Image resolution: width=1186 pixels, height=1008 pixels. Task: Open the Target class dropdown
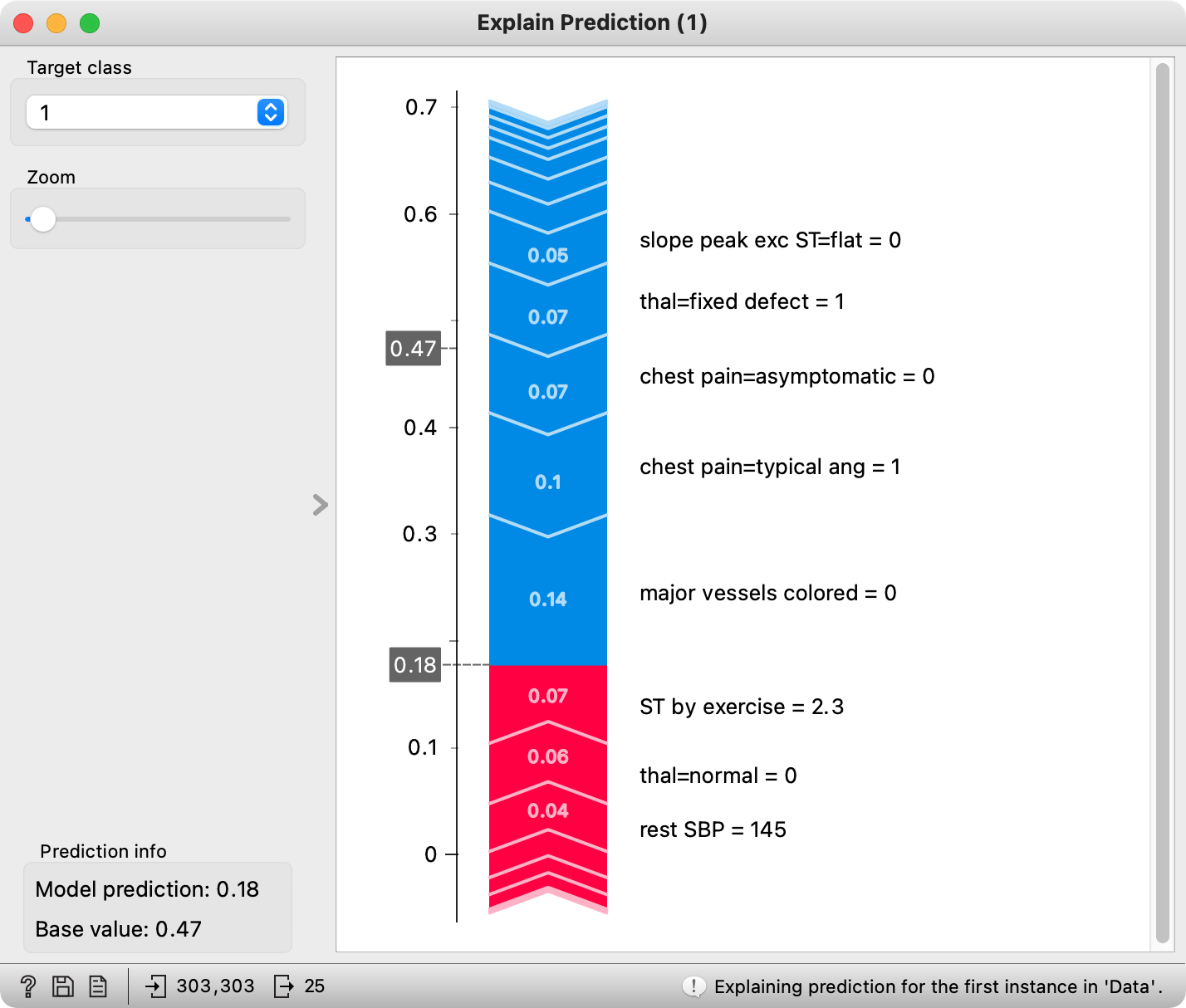(156, 112)
